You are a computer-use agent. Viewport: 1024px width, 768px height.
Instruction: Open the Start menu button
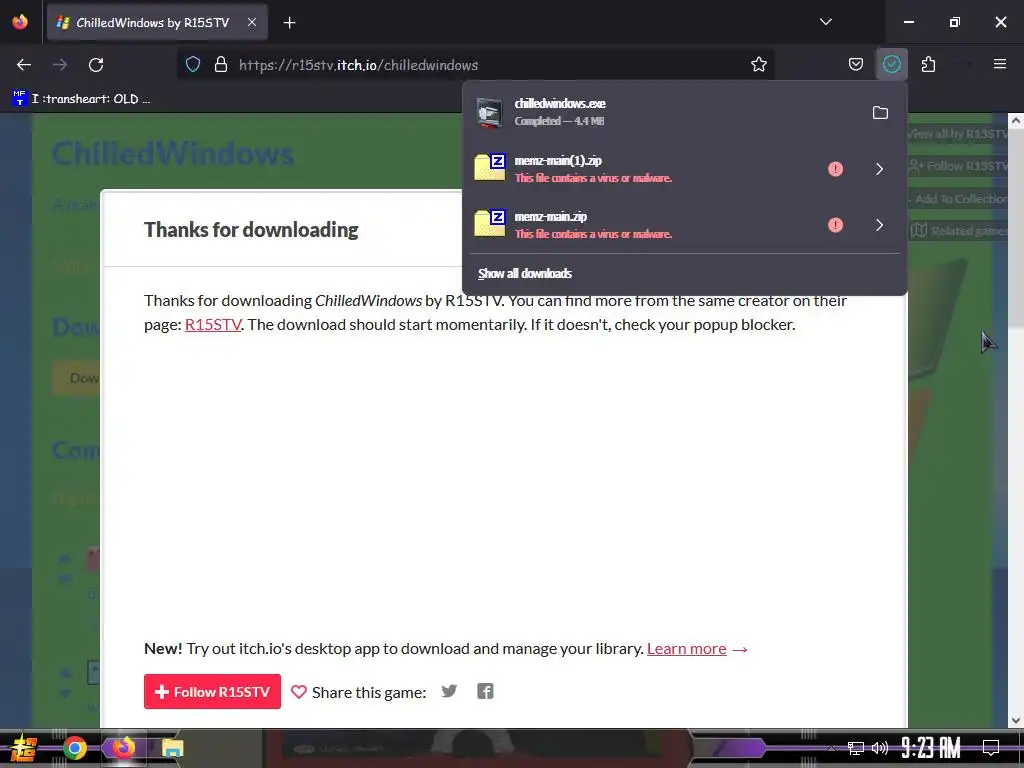click(22, 748)
